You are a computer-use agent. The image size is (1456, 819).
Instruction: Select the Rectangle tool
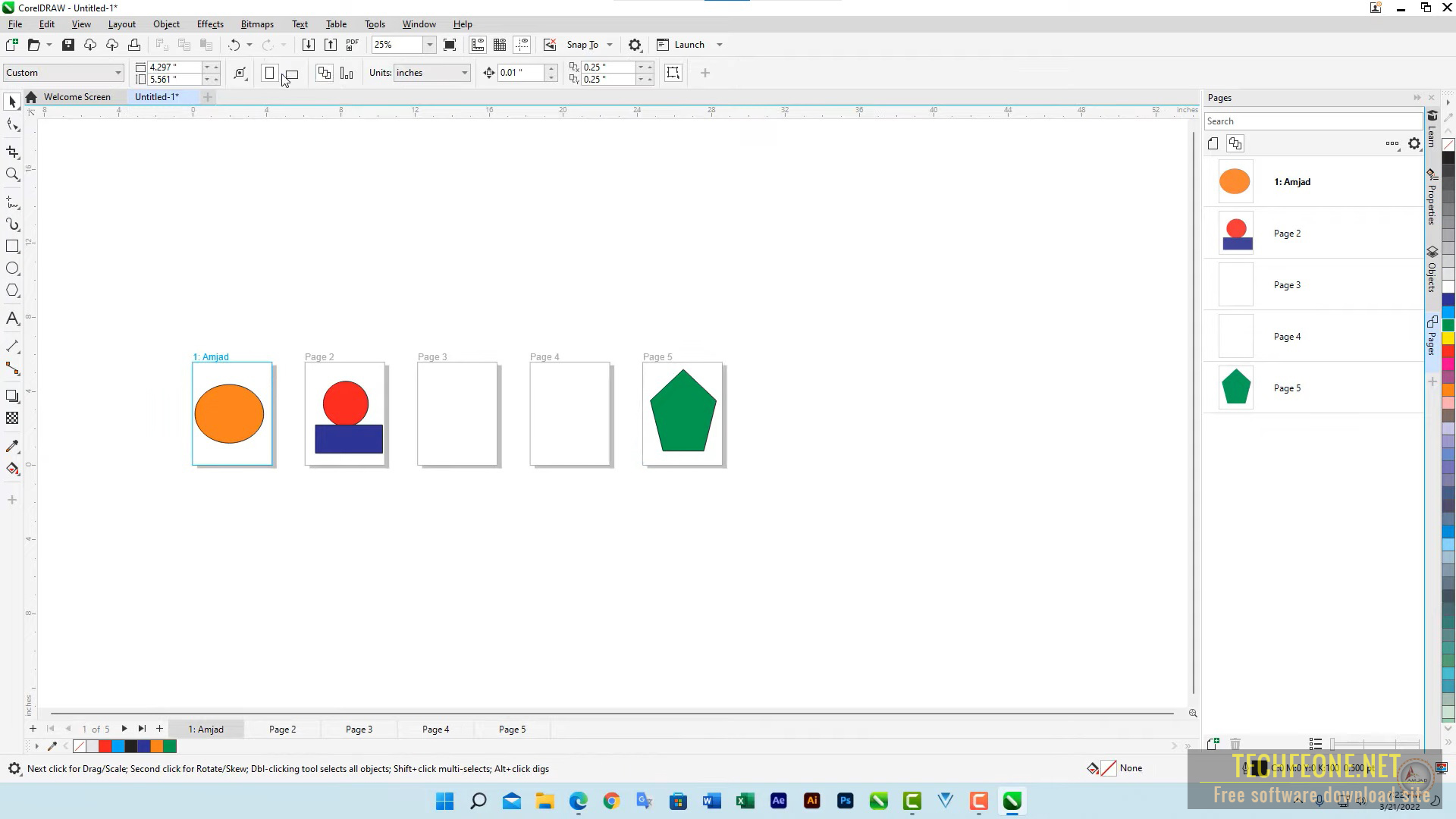12,246
